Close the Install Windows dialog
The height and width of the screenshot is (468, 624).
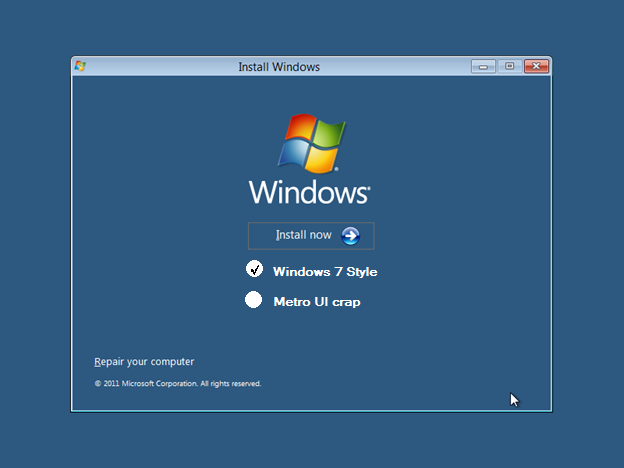pyautogui.click(x=536, y=66)
